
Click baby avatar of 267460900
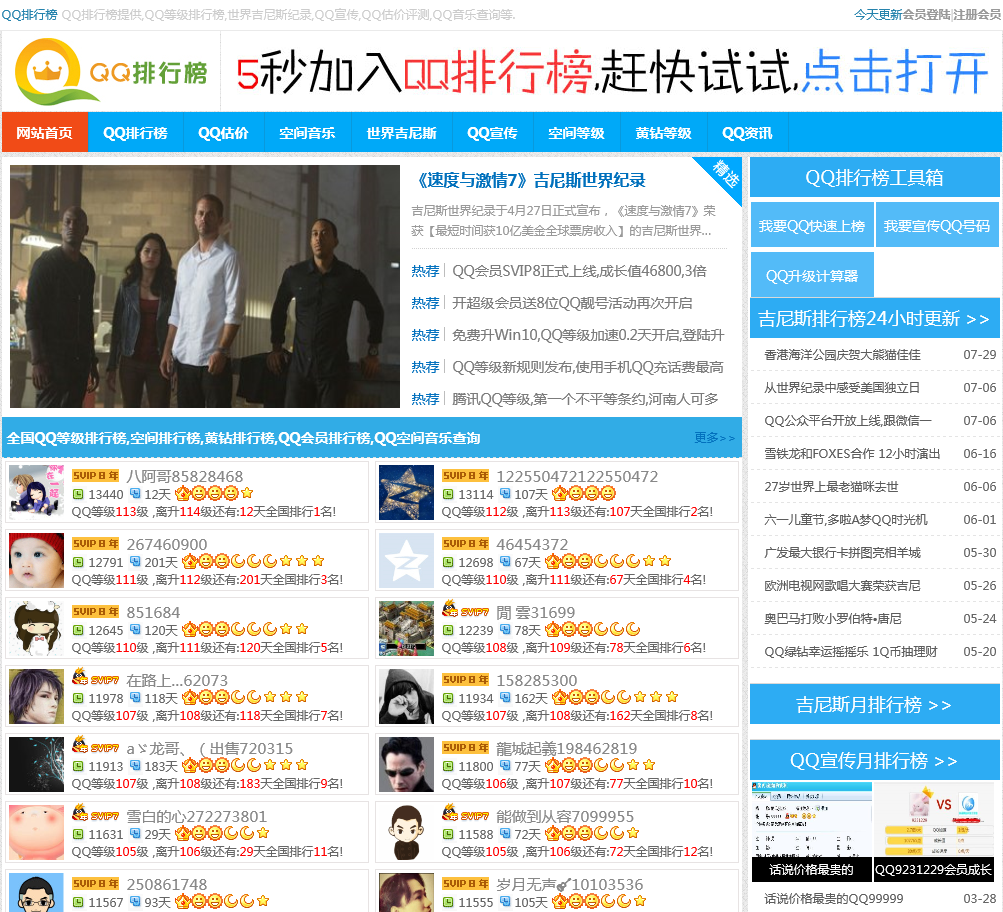36,560
